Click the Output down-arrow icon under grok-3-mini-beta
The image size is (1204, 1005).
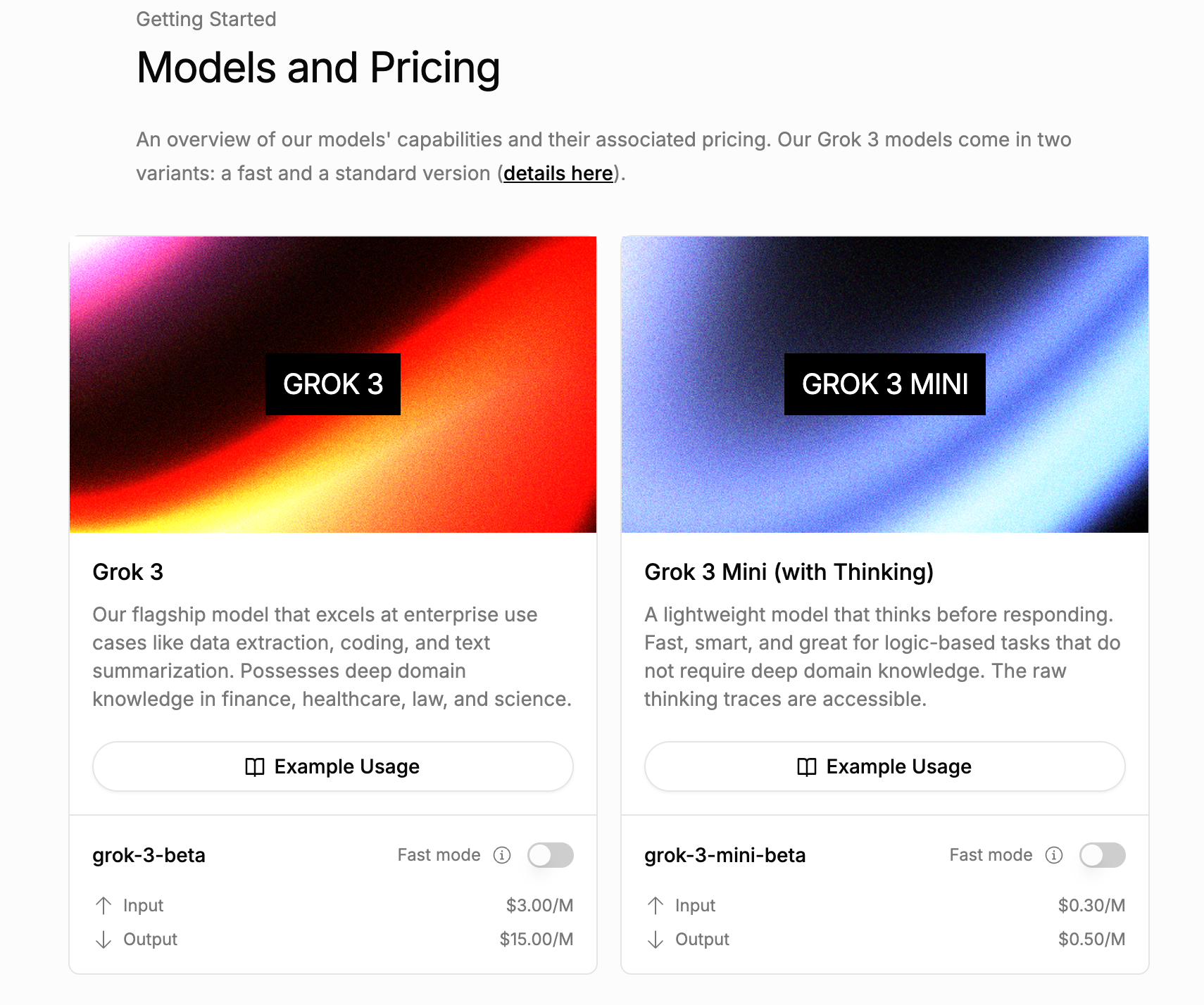(656, 940)
